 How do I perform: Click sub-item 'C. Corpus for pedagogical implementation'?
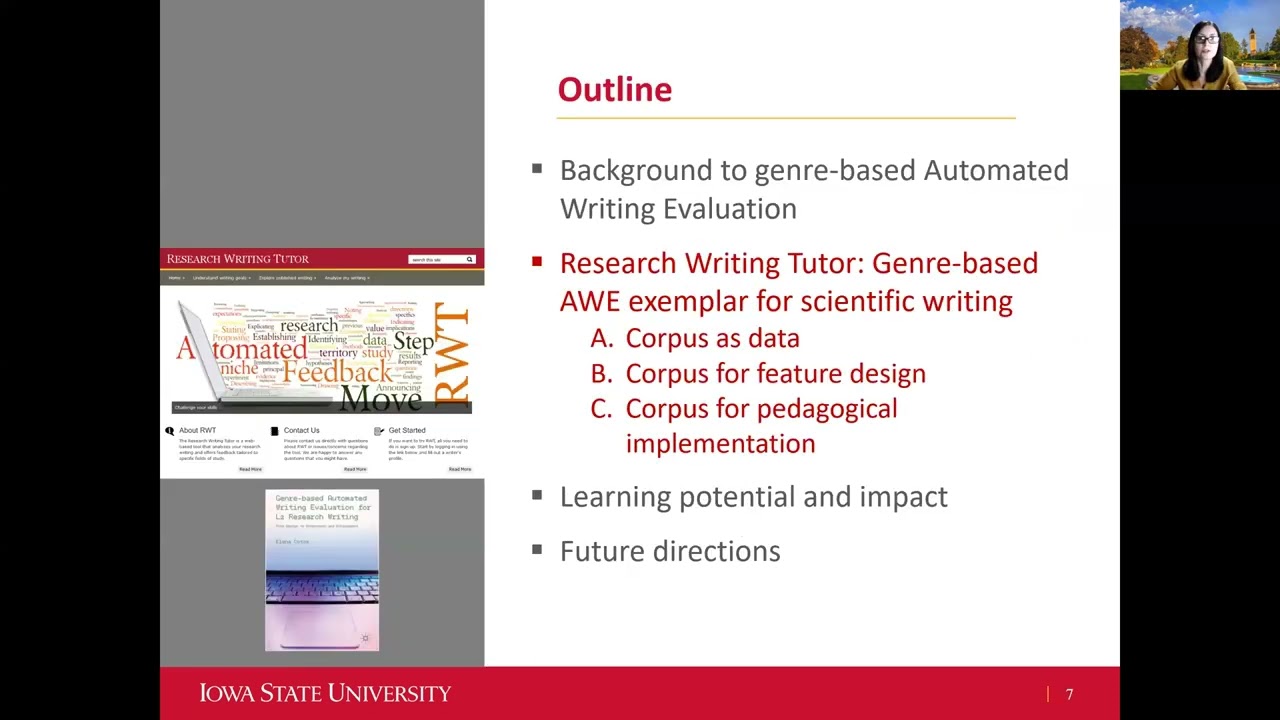click(744, 426)
